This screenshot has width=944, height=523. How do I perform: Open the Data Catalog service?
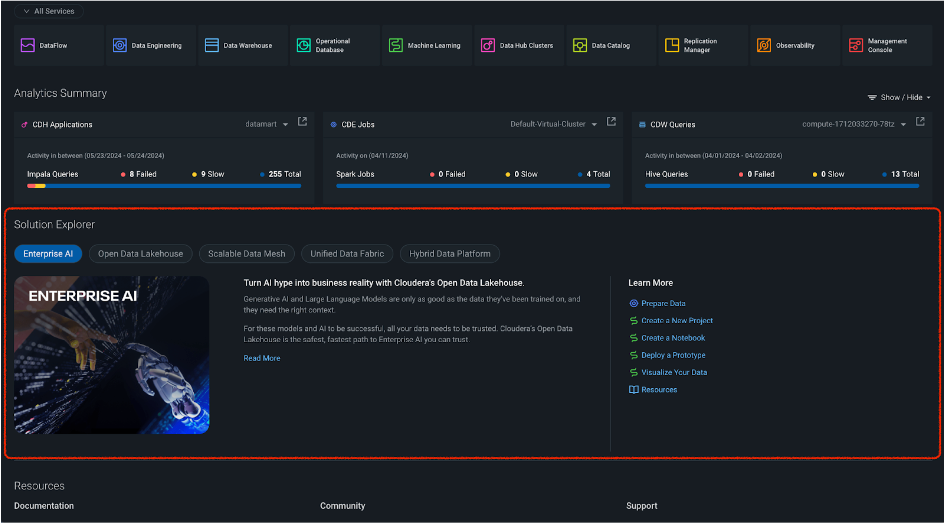(610, 46)
